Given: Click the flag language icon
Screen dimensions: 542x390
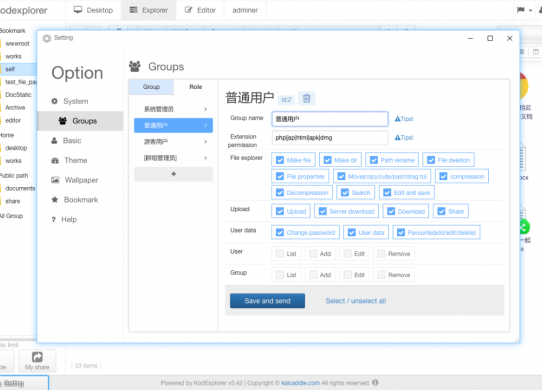Looking at the screenshot, I should 520,10.
